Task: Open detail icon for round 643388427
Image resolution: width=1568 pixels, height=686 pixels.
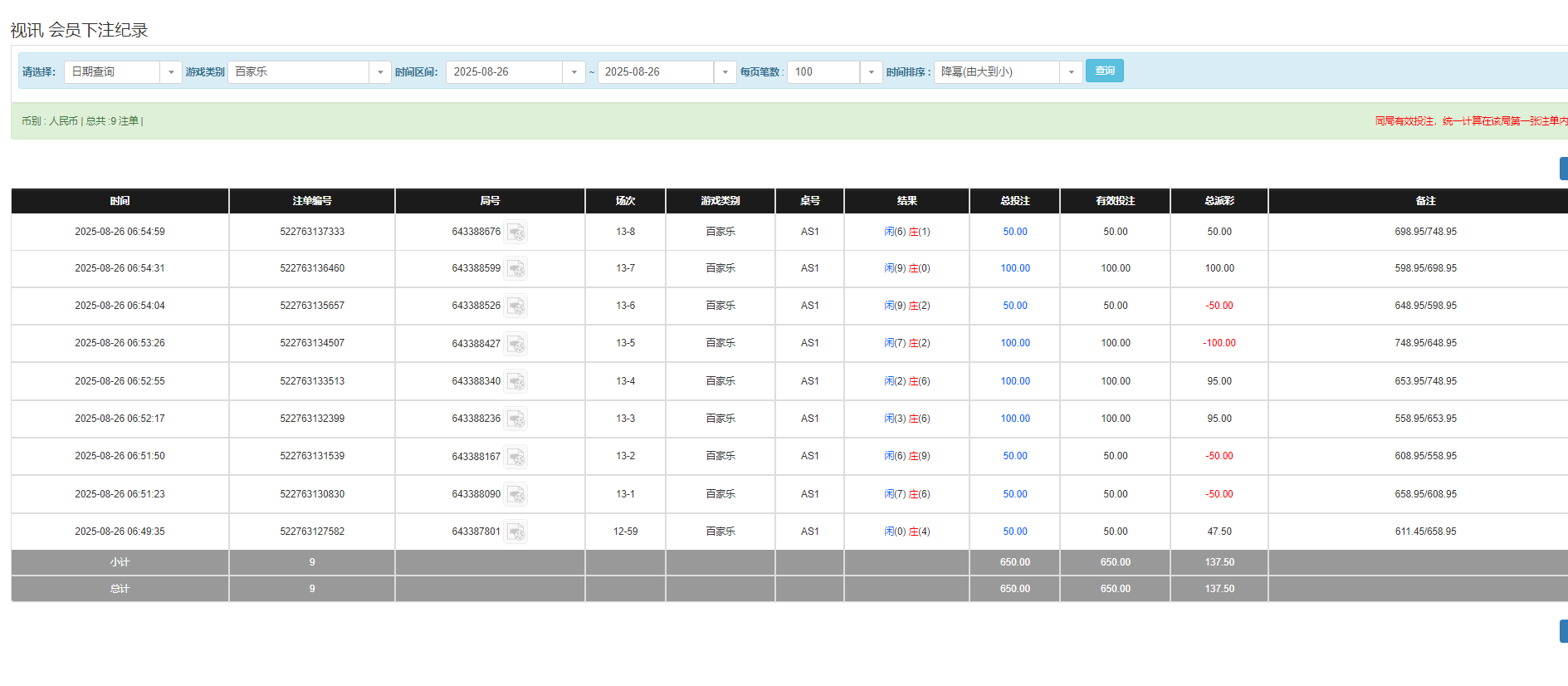Action: 516,344
